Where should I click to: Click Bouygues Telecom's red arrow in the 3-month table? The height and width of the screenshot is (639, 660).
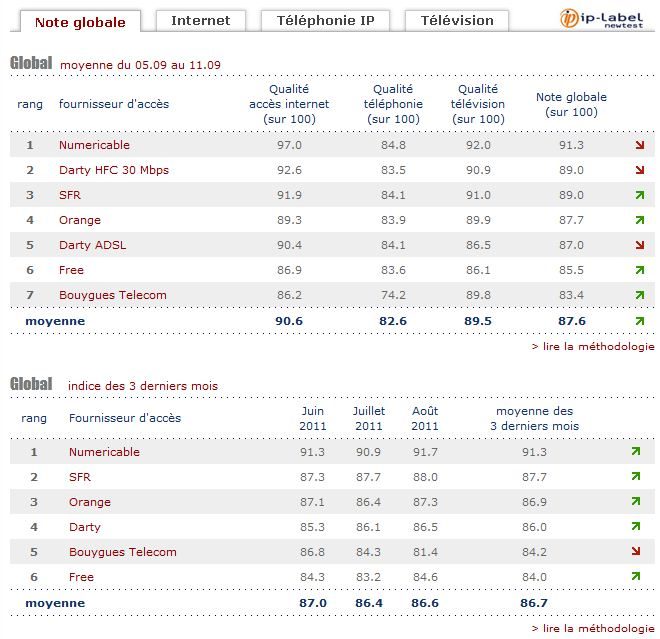(x=635, y=552)
